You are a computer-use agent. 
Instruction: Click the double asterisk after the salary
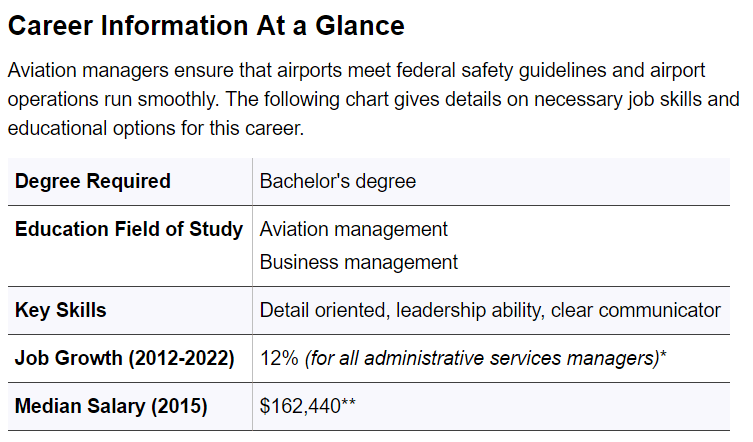[x=350, y=404]
